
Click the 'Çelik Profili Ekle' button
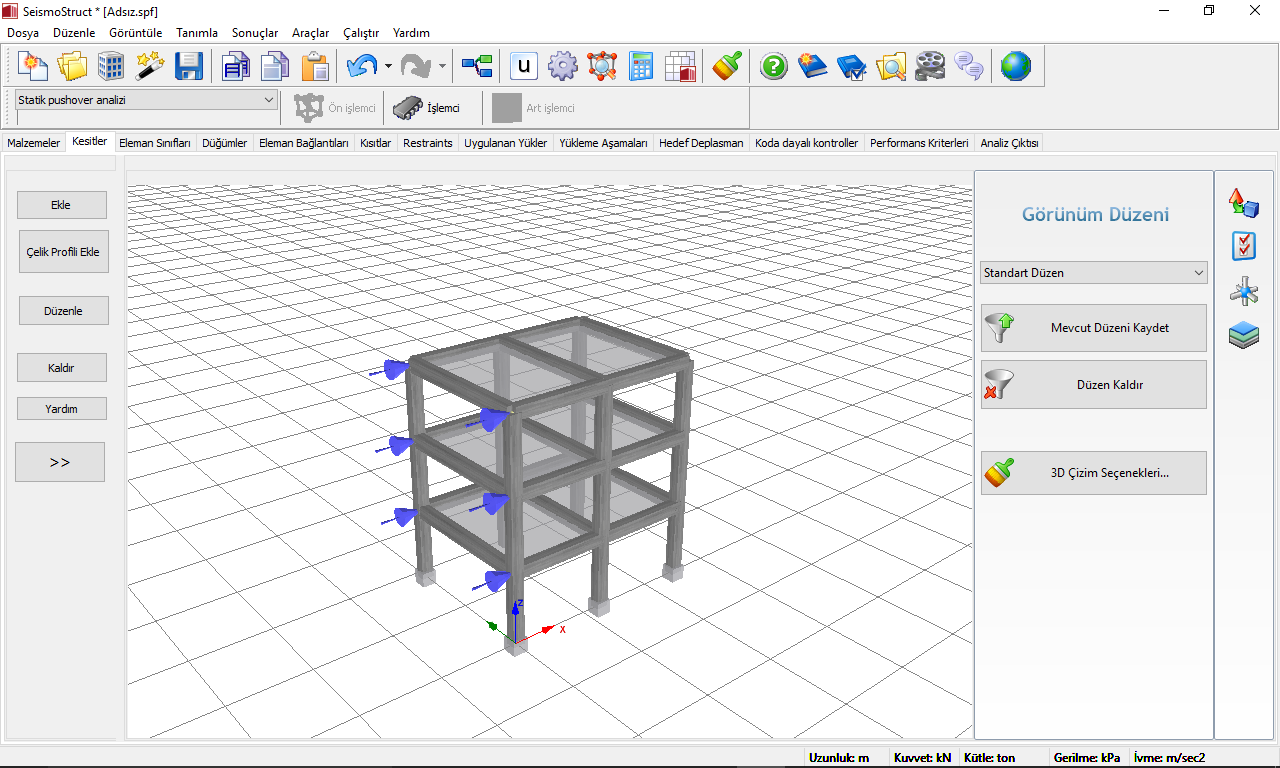pyautogui.click(x=63, y=252)
